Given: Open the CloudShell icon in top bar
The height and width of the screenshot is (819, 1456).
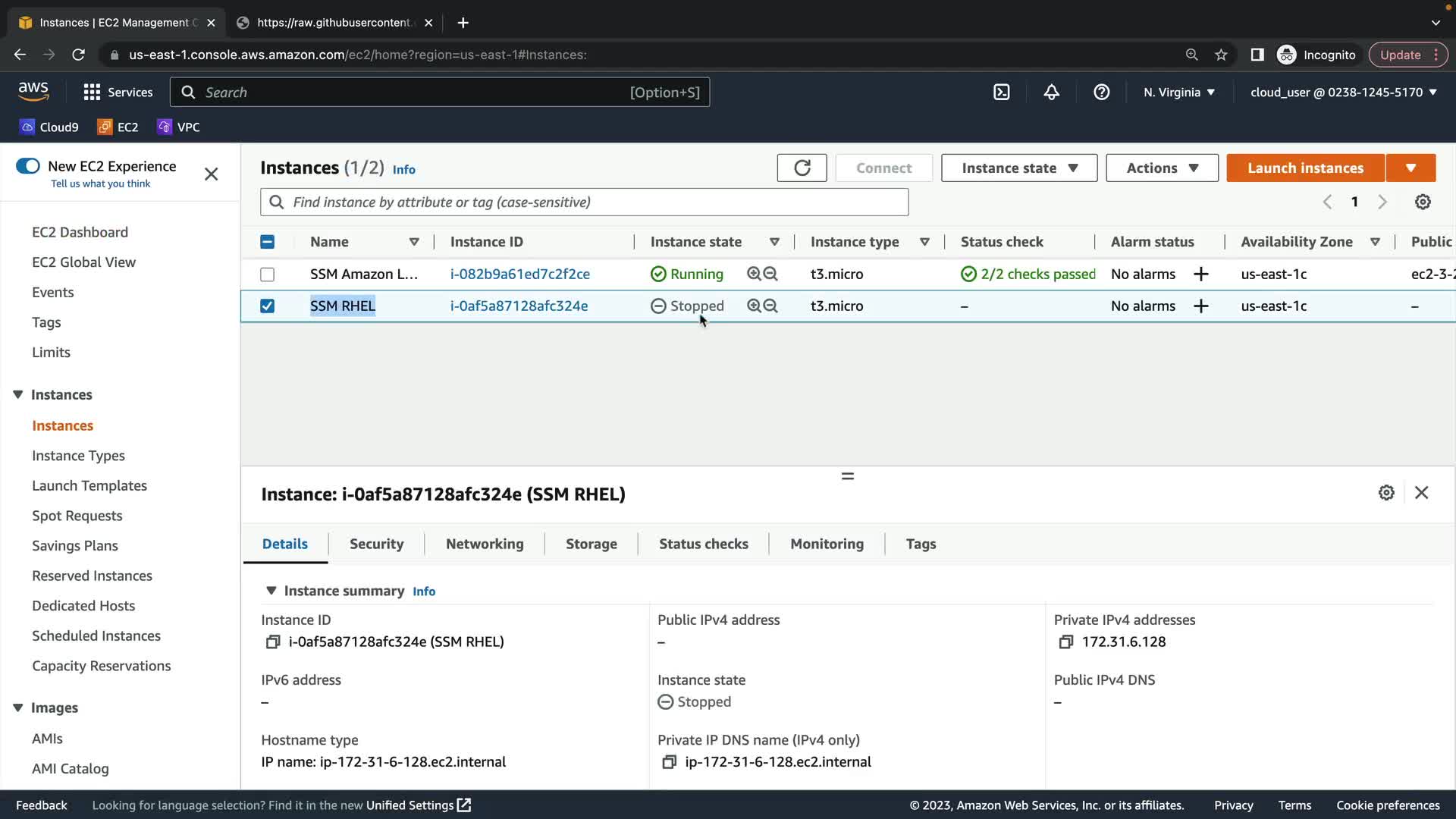Looking at the screenshot, I should coord(1002,93).
